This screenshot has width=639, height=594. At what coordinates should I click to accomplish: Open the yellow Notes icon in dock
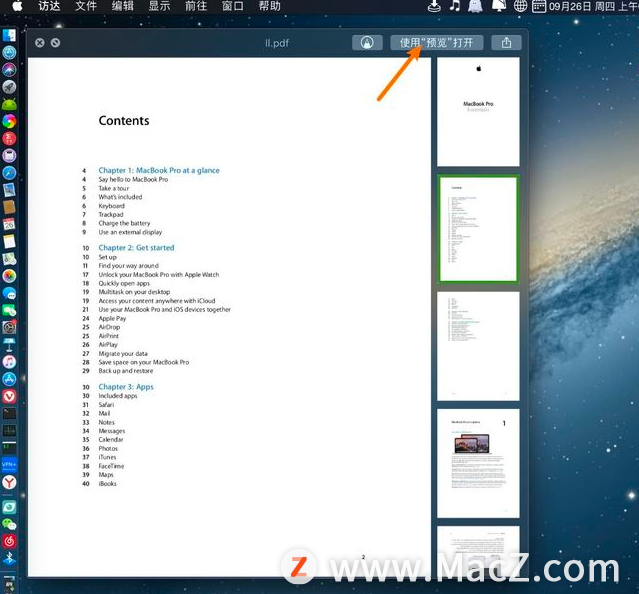(x=9, y=241)
